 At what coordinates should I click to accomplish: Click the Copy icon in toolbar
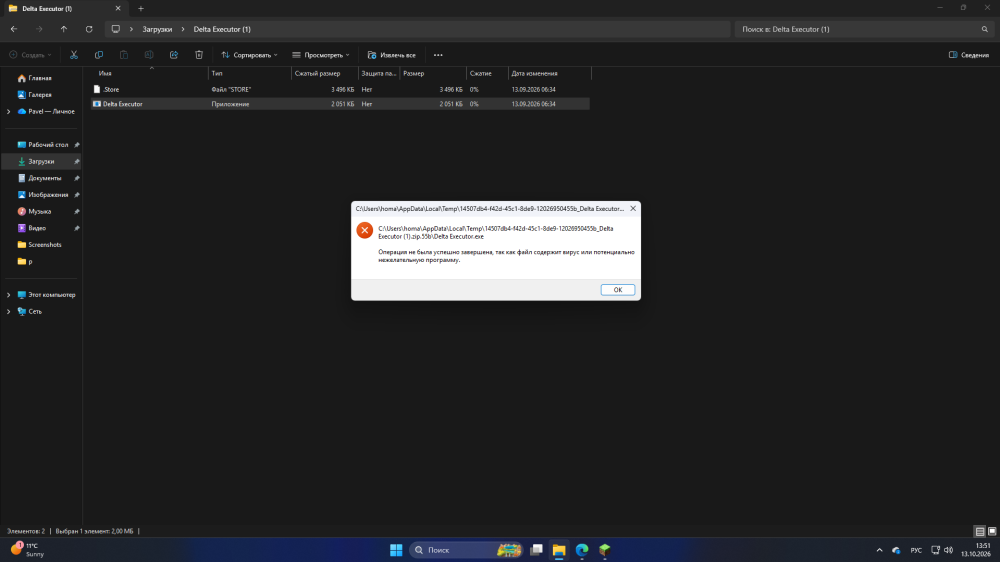click(x=99, y=55)
